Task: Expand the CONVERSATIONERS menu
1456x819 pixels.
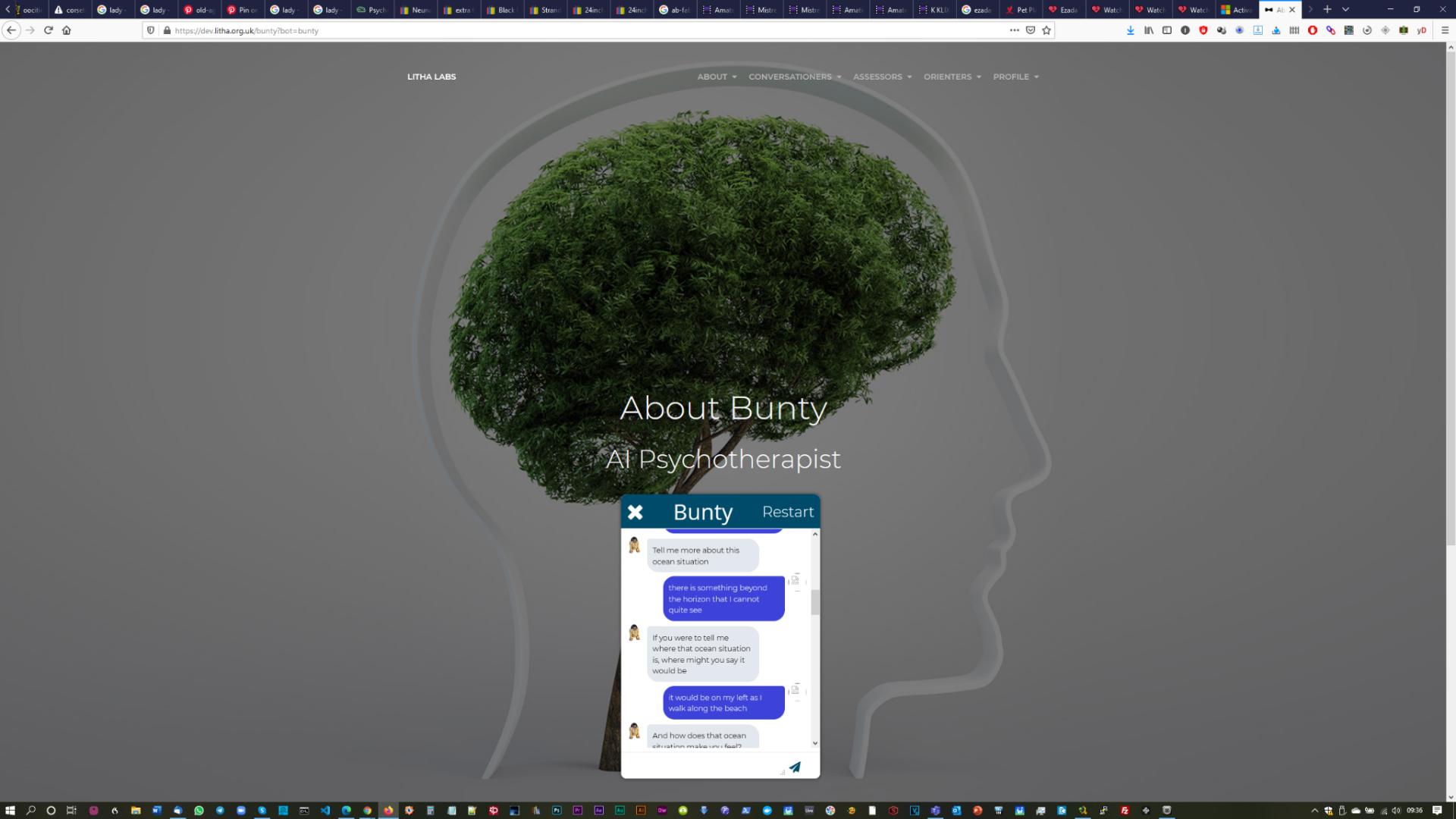Action: (x=795, y=77)
